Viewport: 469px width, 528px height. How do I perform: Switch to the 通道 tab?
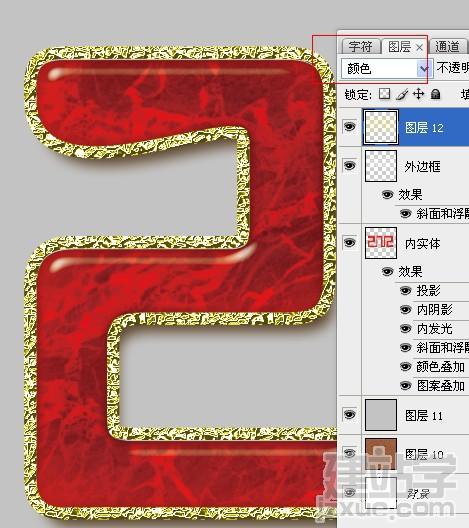click(447, 46)
